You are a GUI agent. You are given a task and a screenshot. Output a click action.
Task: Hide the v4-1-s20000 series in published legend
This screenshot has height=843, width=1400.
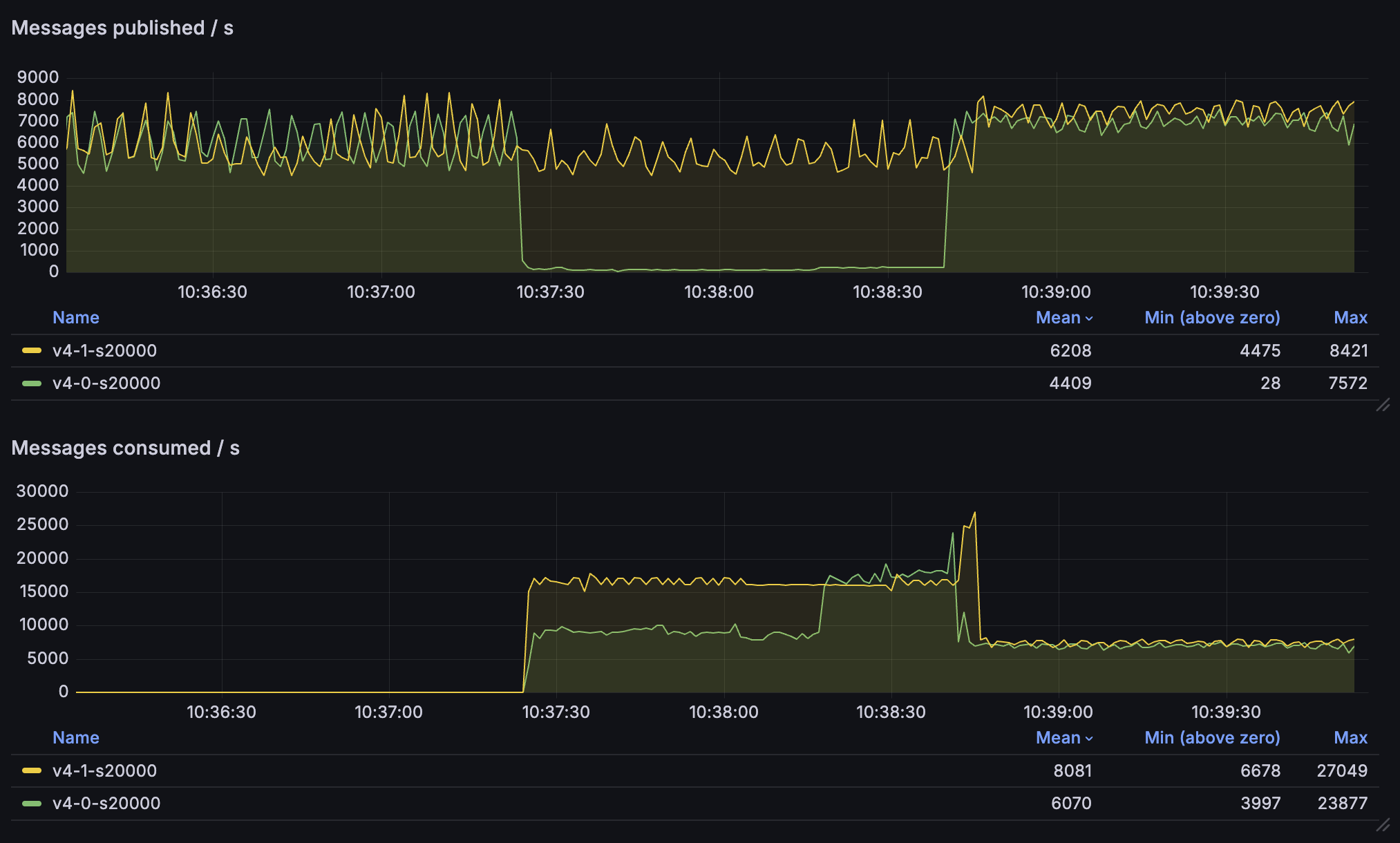[105, 350]
